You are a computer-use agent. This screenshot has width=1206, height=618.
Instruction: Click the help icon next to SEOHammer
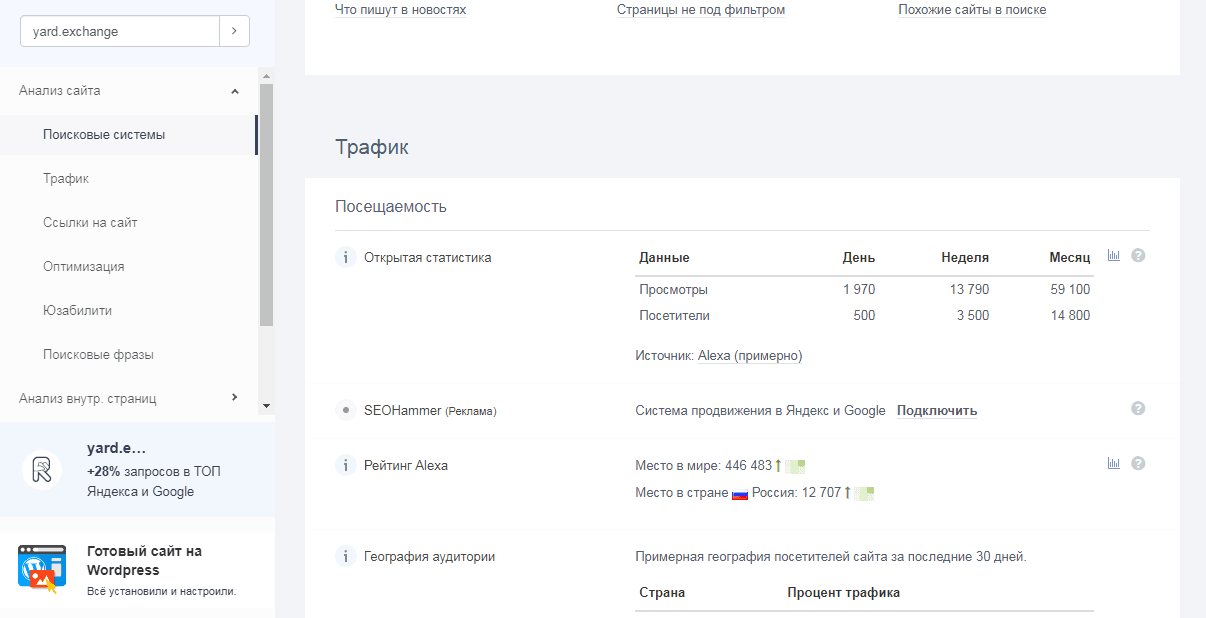tap(1137, 407)
